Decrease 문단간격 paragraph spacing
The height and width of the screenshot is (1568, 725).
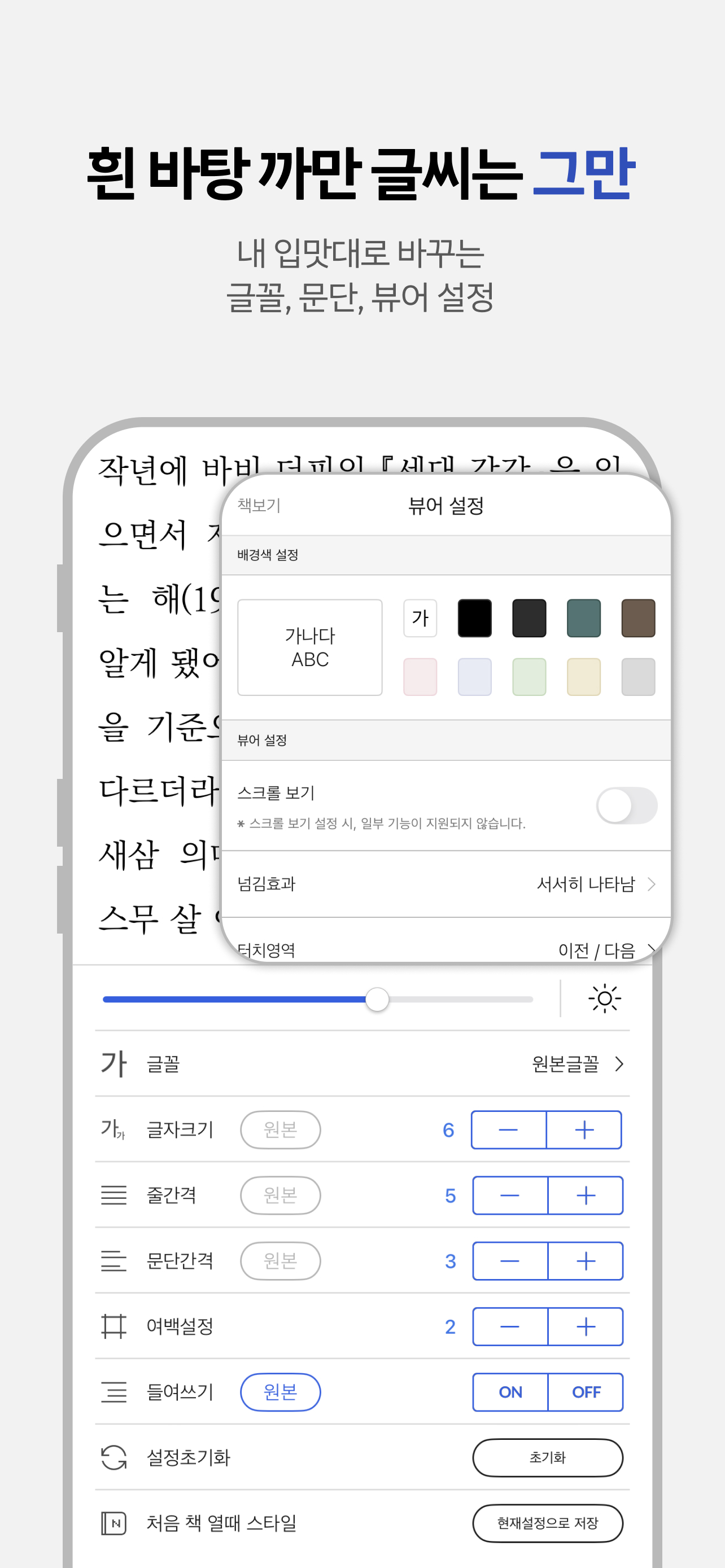click(x=510, y=1261)
